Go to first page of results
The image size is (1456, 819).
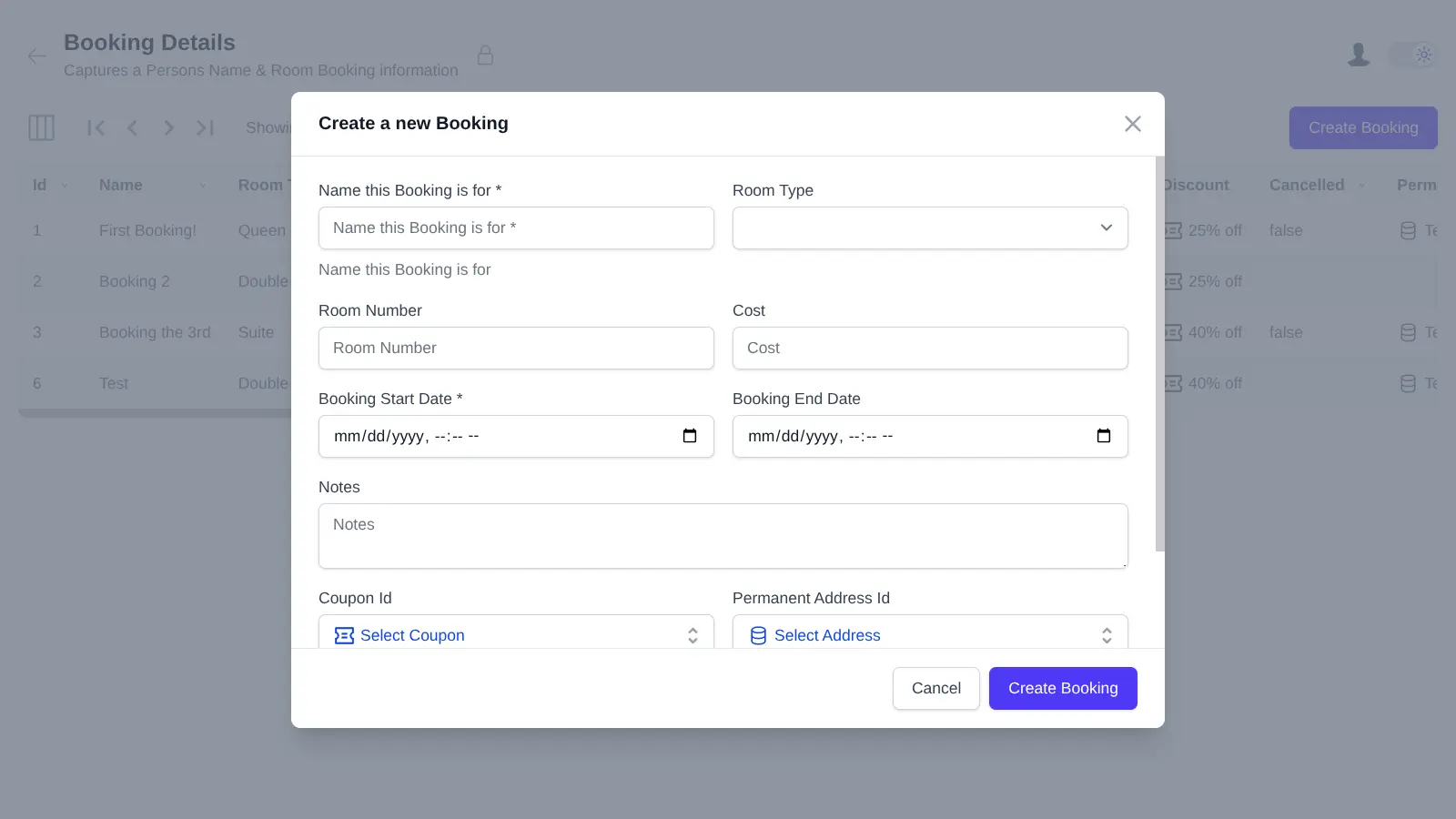(x=96, y=127)
